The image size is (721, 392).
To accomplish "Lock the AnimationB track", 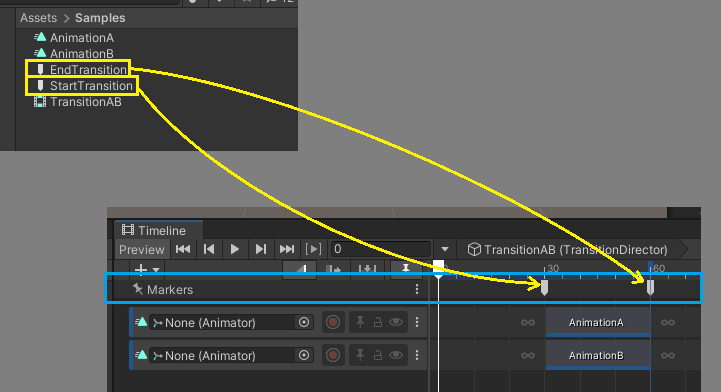I will pos(378,355).
